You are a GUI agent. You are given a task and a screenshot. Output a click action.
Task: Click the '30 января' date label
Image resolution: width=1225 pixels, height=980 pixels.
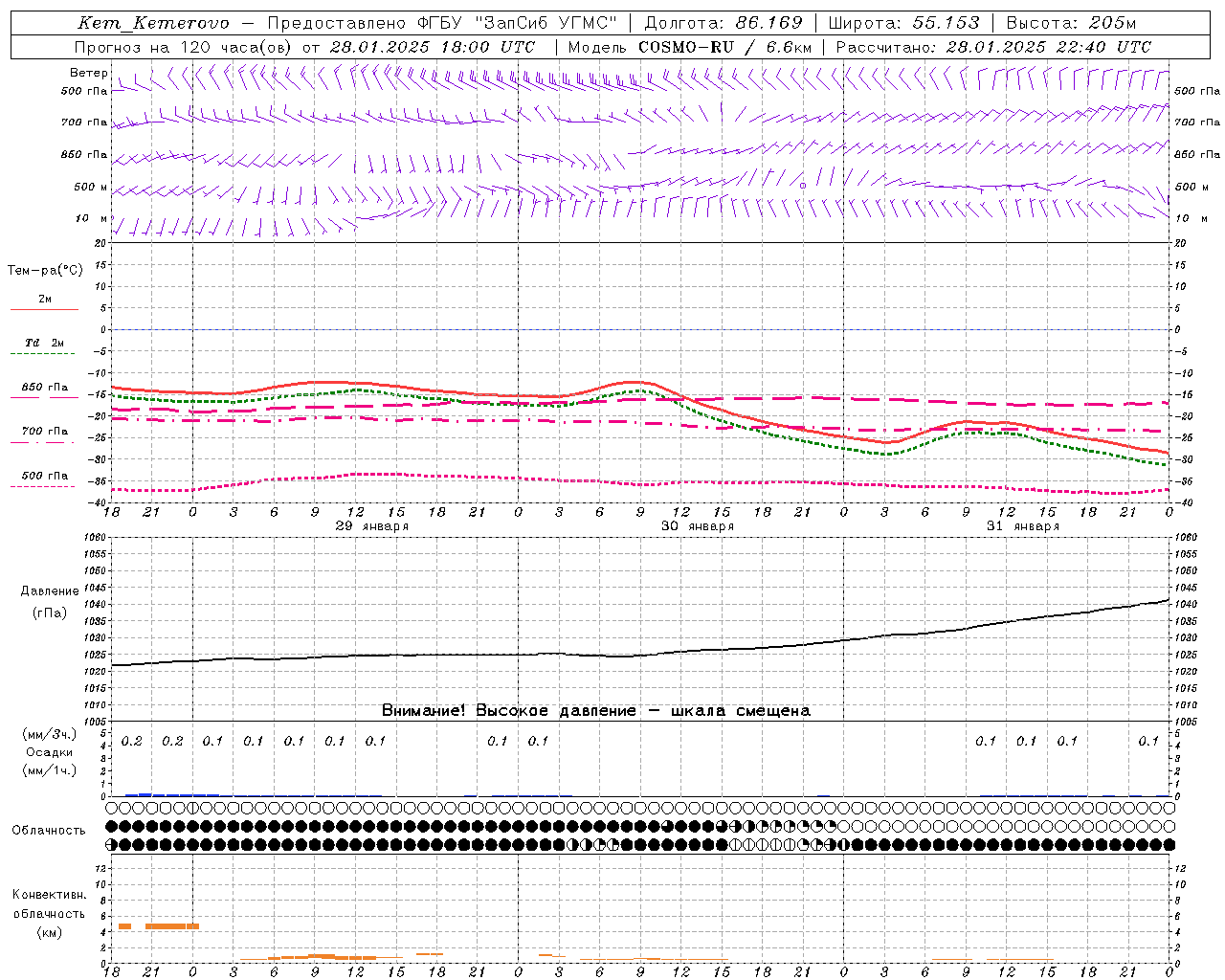tap(698, 526)
